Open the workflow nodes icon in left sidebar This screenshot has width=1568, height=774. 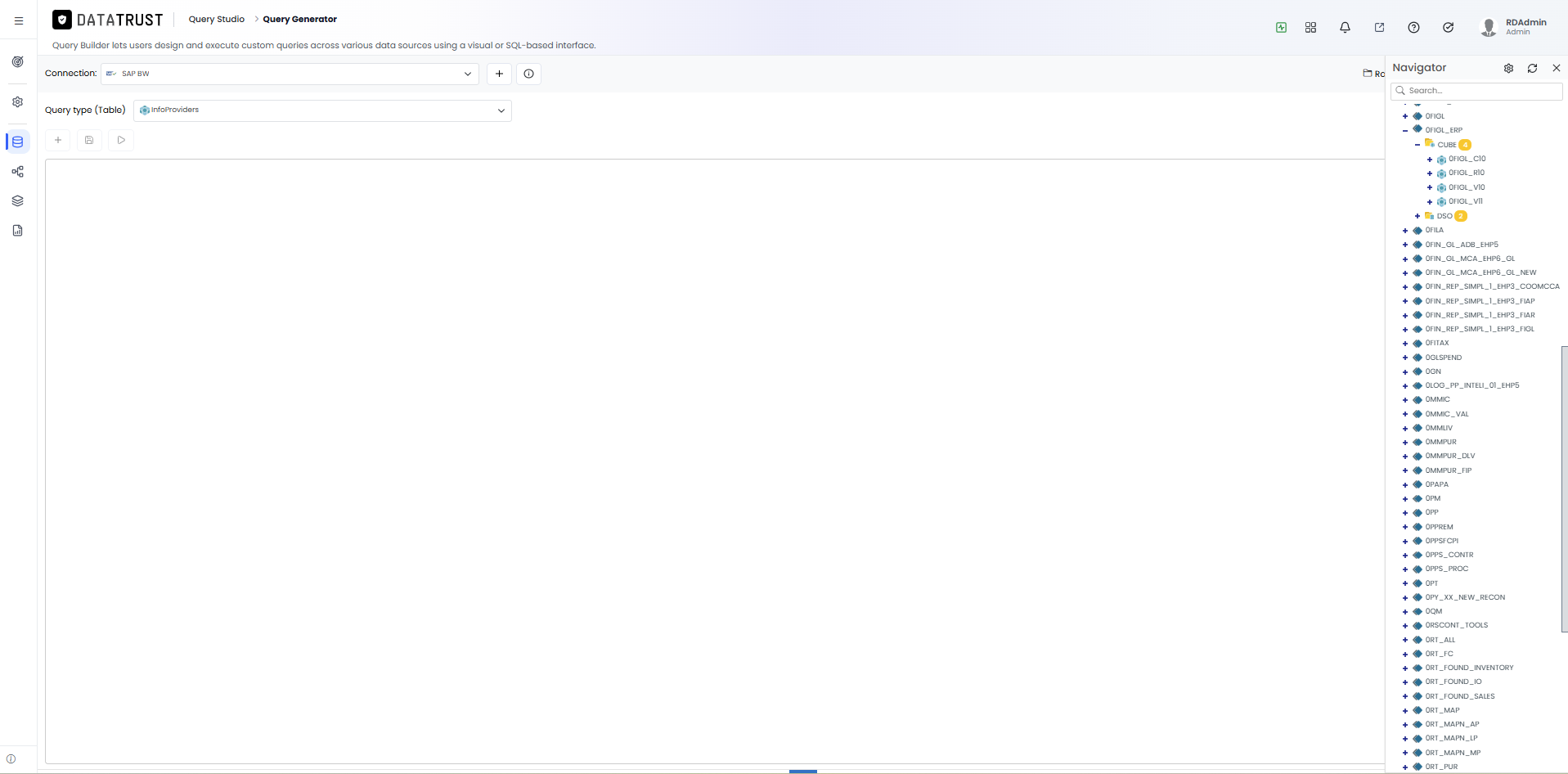(x=17, y=172)
